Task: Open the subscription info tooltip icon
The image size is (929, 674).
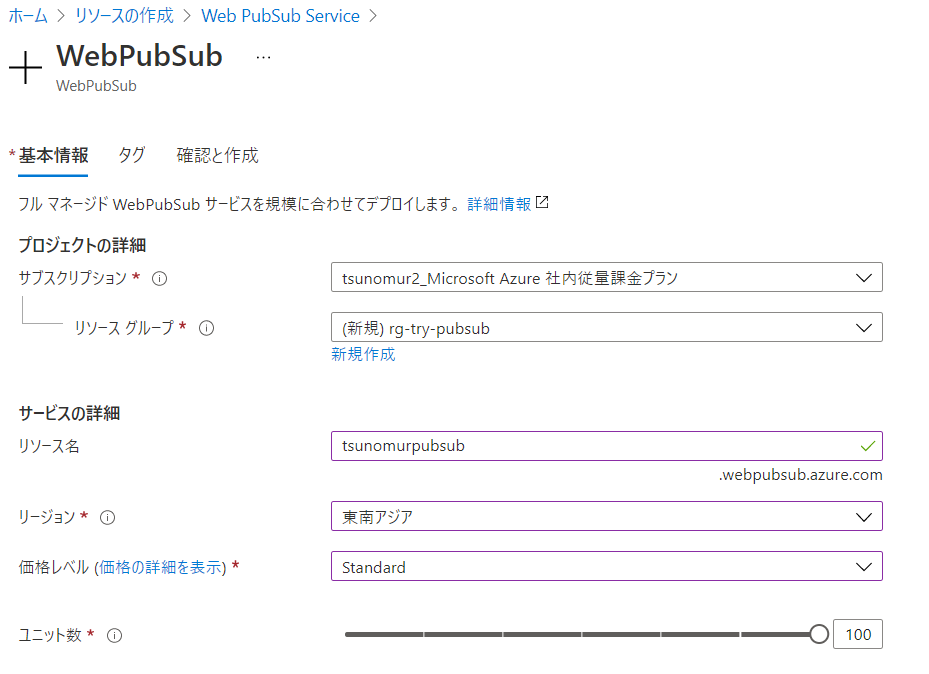Action: 158,279
